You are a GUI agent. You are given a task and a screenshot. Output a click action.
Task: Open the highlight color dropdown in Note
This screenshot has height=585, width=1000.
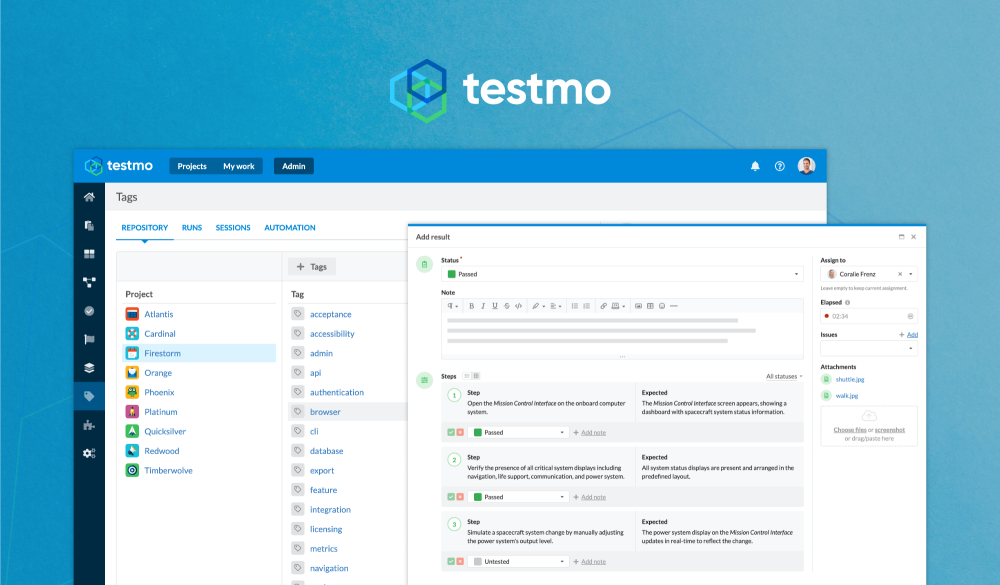coord(538,306)
